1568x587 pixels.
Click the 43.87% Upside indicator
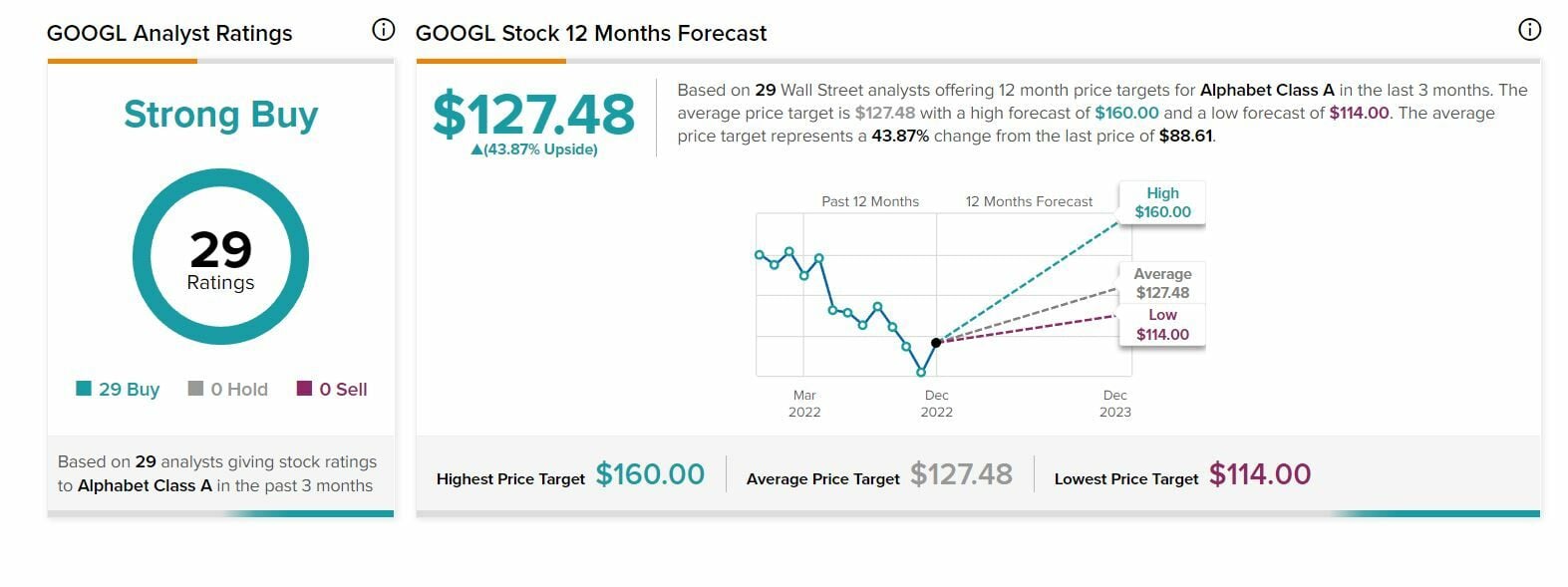(x=534, y=149)
